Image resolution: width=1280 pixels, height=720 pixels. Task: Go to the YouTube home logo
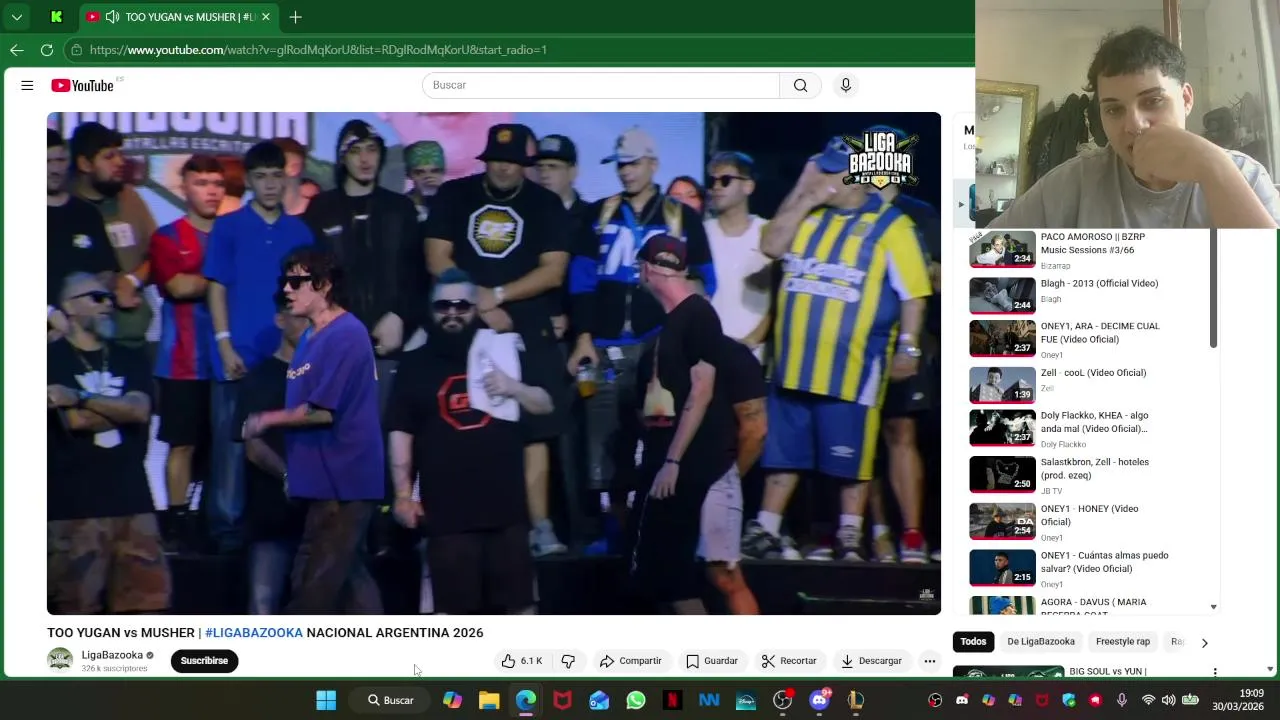coord(83,86)
